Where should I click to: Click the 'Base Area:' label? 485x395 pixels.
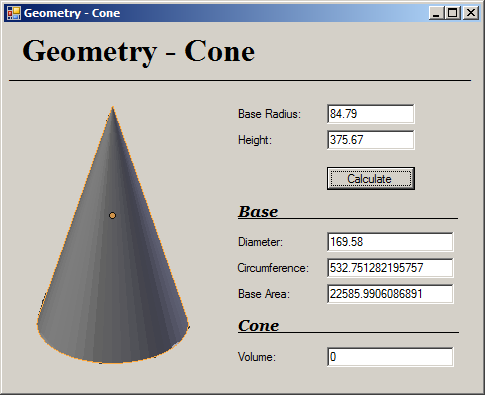(264, 294)
